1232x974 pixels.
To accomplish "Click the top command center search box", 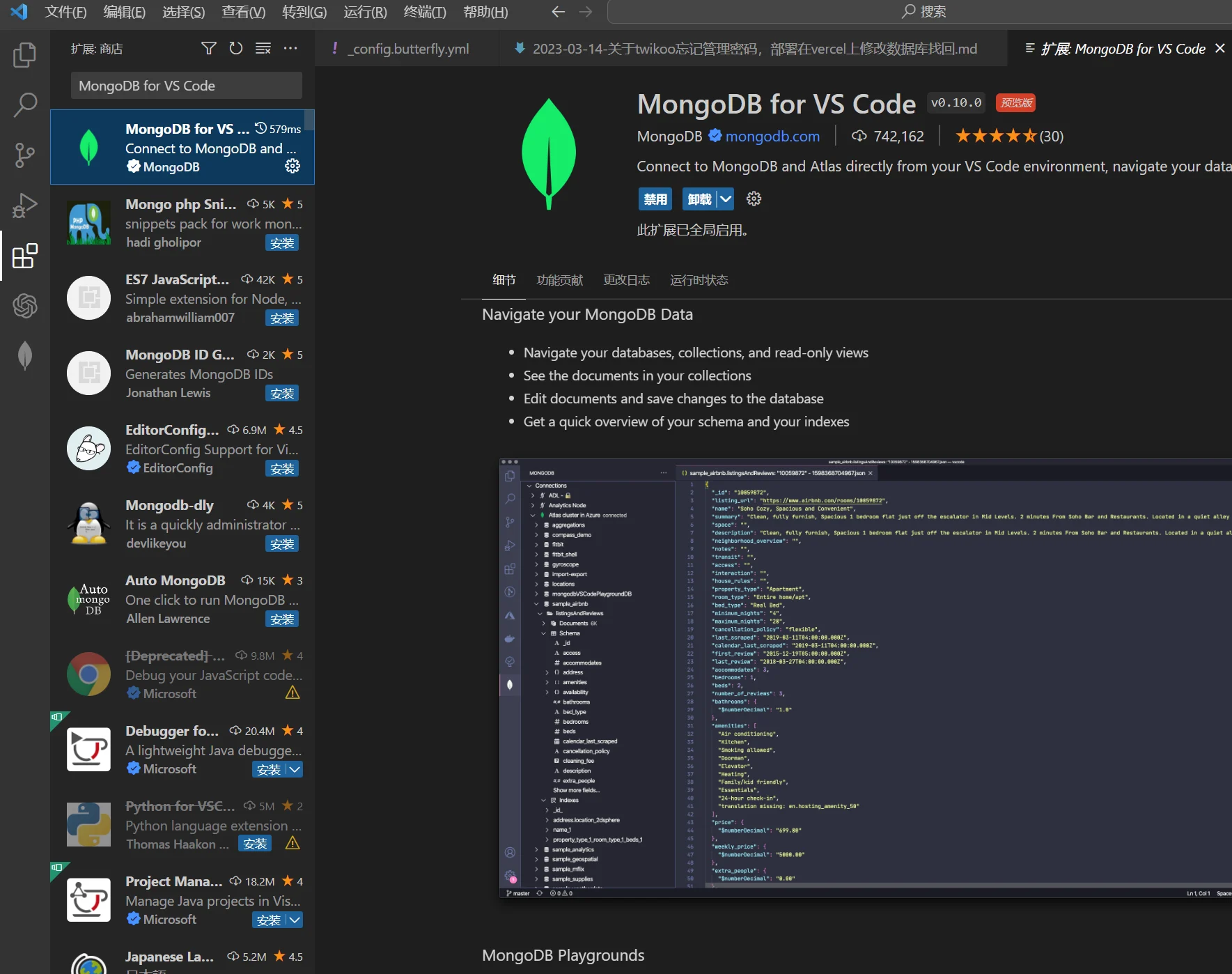I will [919, 12].
